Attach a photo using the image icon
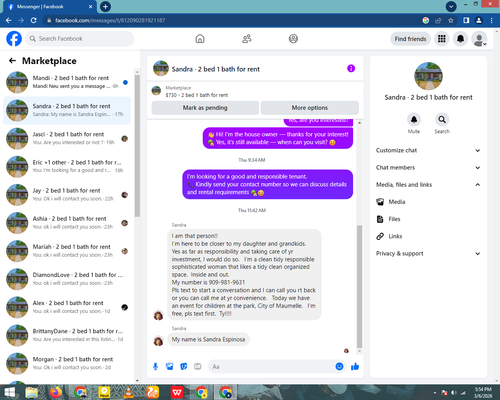500x400 pixels. 170,367
